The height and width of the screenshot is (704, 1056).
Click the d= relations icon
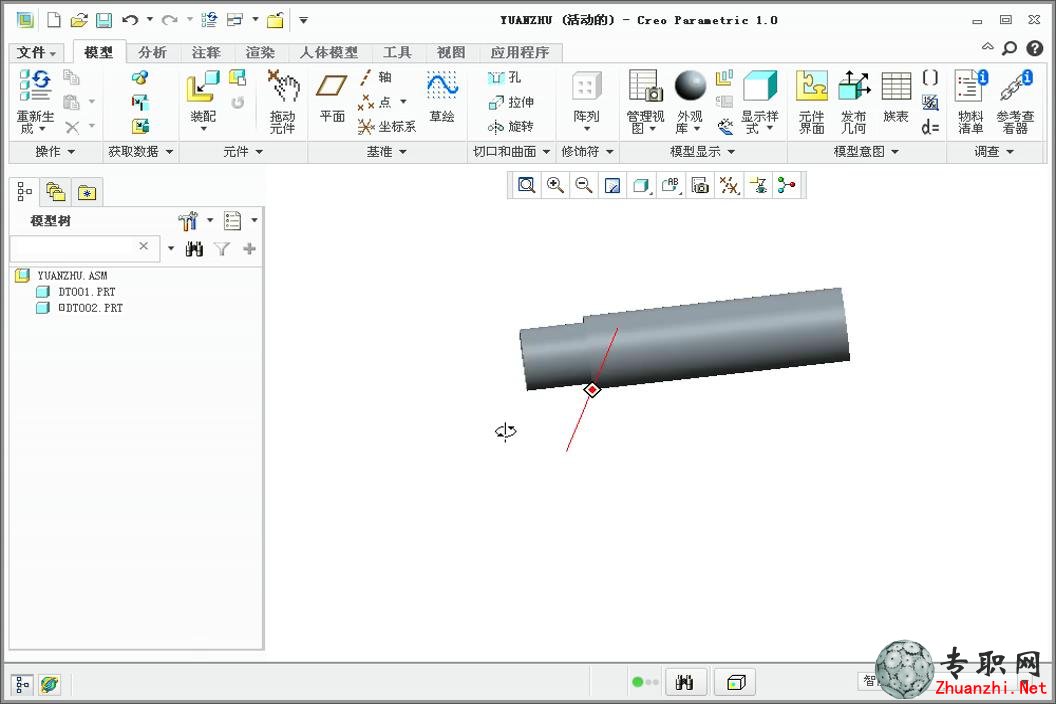[x=930, y=127]
